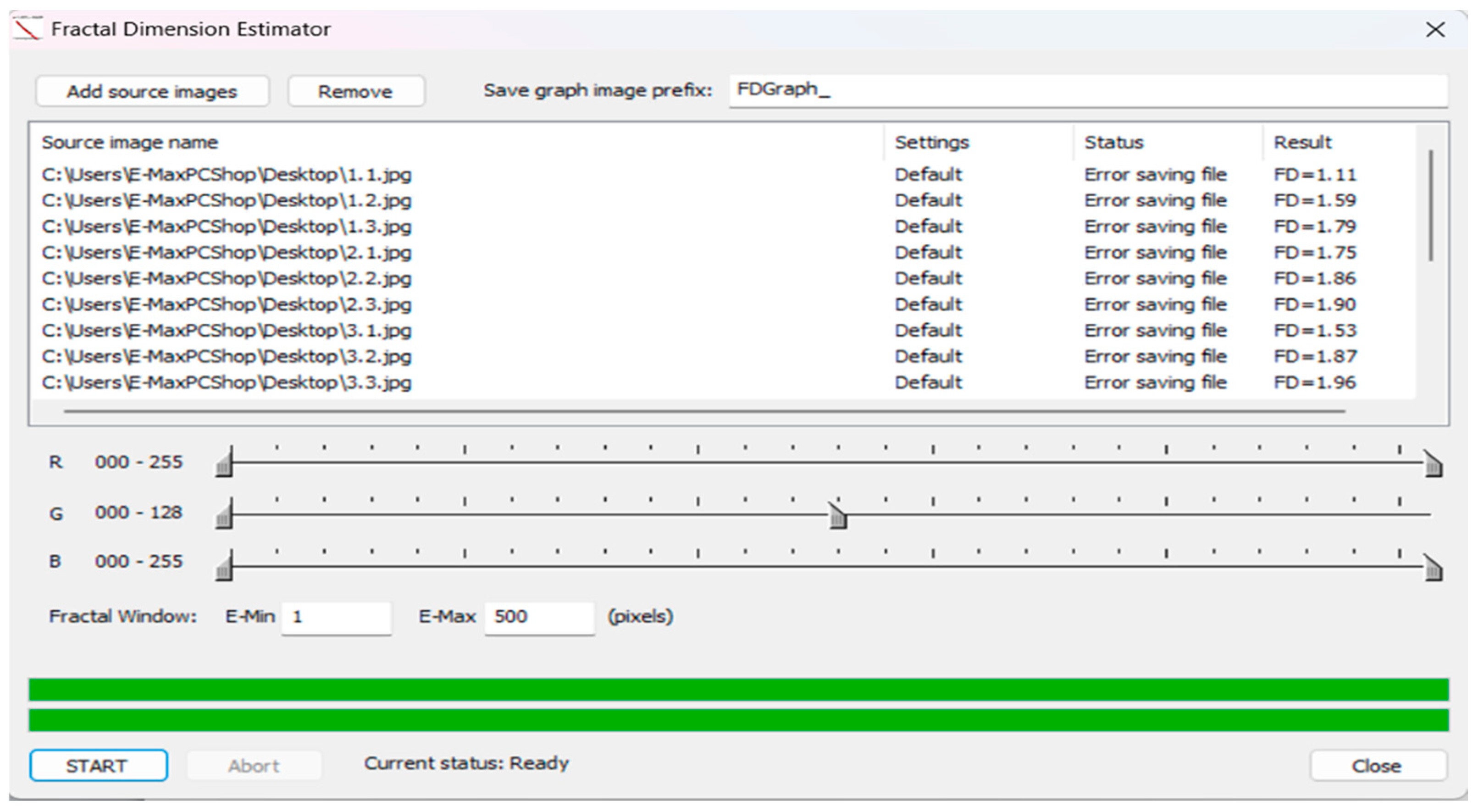Click the Add source images button

[152, 91]
